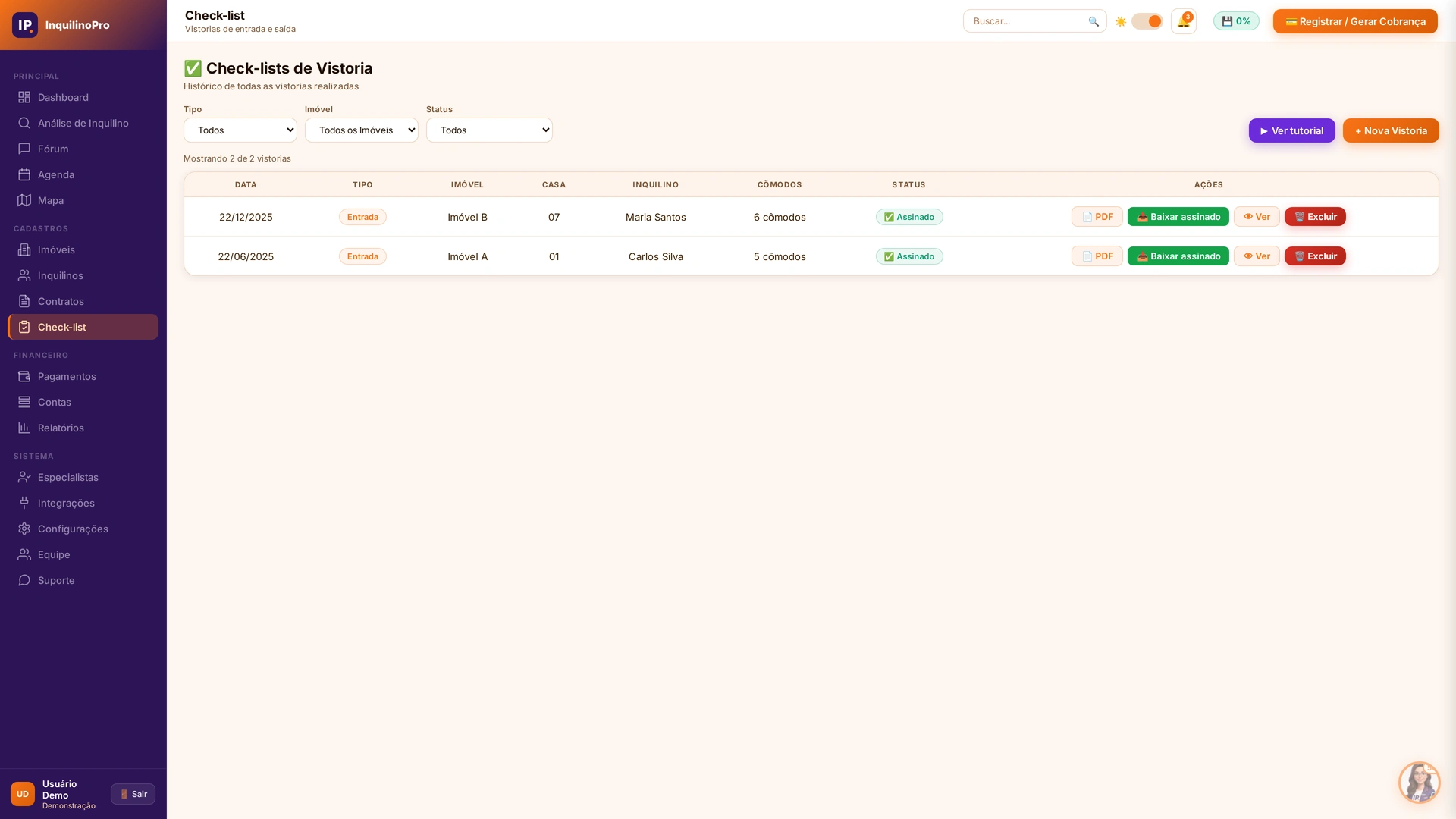The image size is (1456, 819).
Task: Toggle the dark mode switch
Action: click(x=1147, y=21)
